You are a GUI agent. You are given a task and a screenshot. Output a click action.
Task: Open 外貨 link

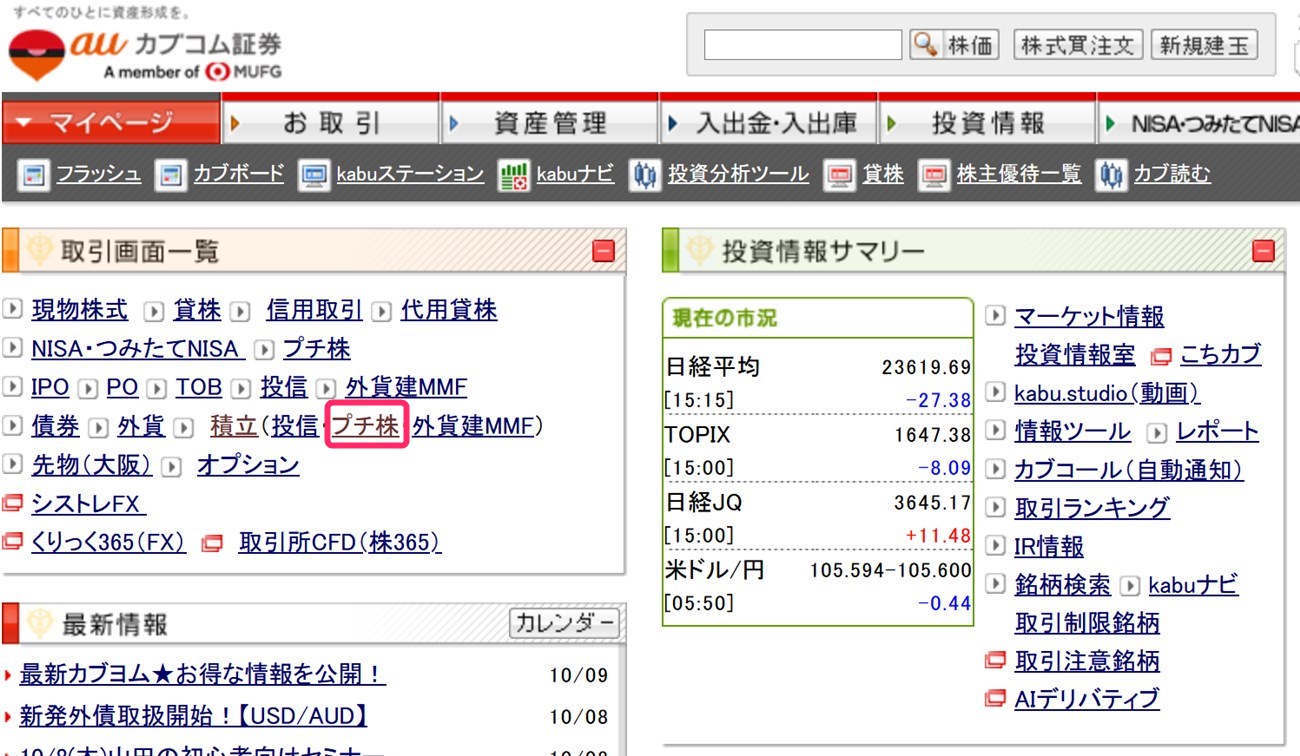(x=141, y=427)
